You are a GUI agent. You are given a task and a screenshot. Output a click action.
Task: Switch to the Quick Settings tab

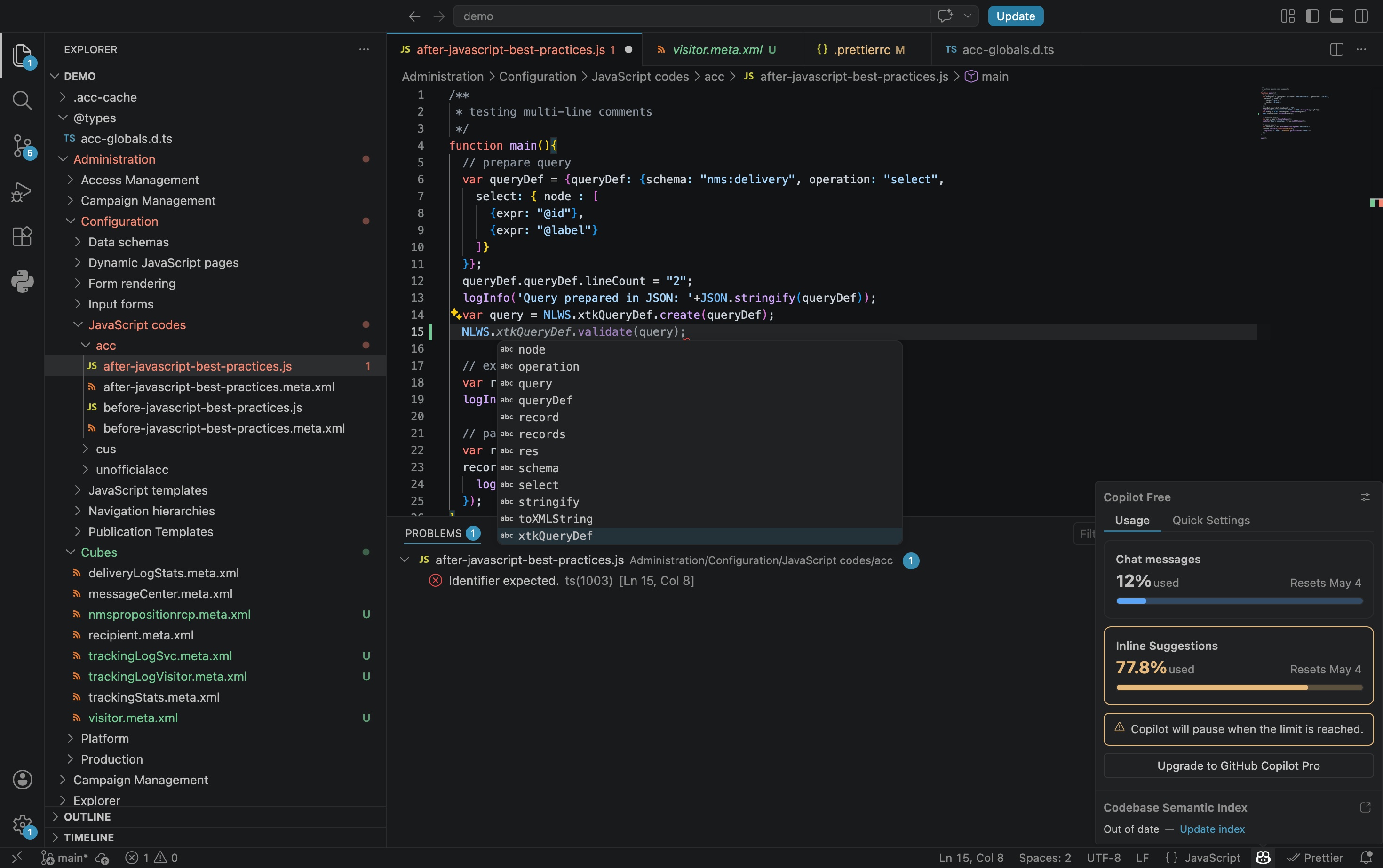(x=1211, y=520)
